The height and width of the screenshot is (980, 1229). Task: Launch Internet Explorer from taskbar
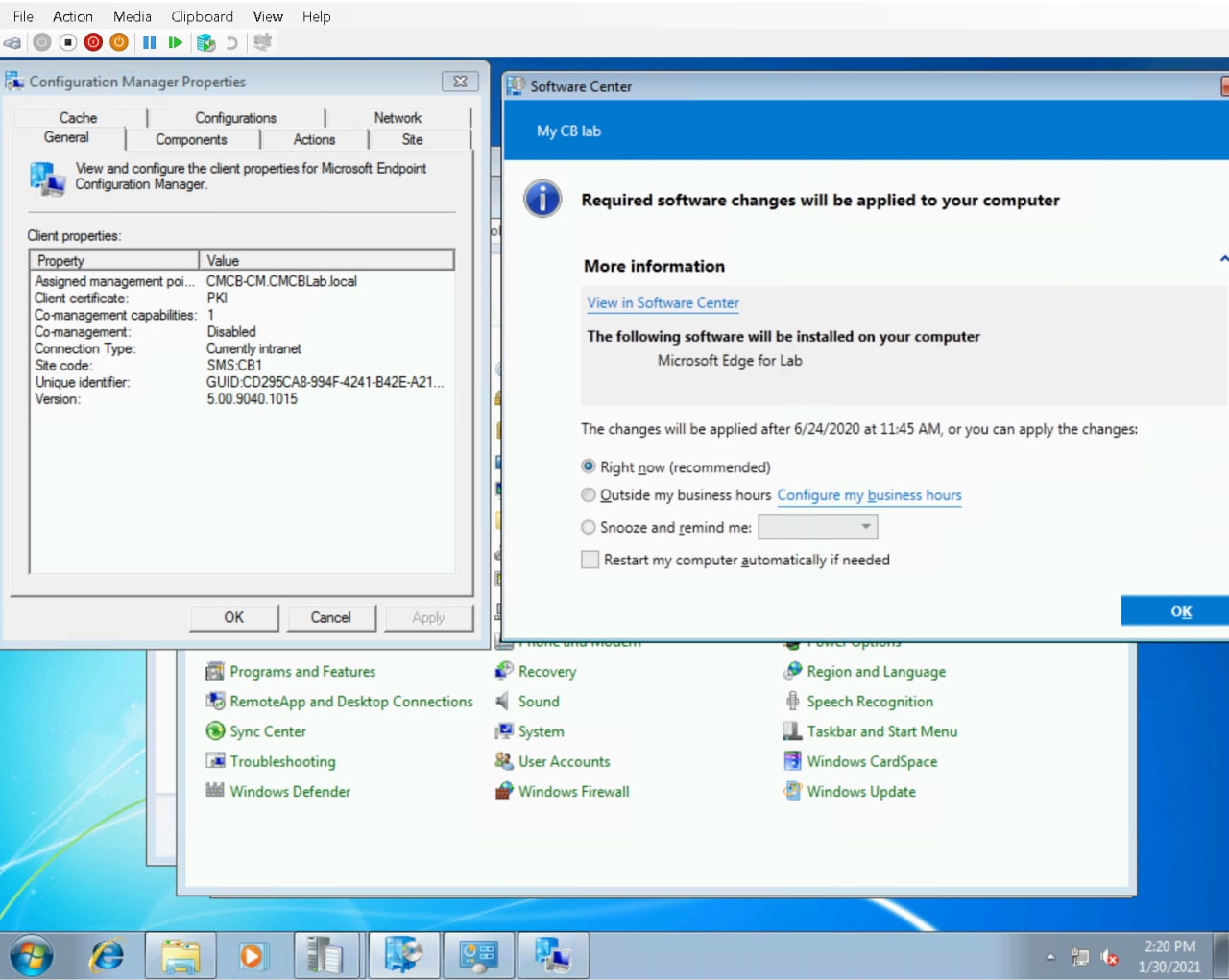coord(107,956)
